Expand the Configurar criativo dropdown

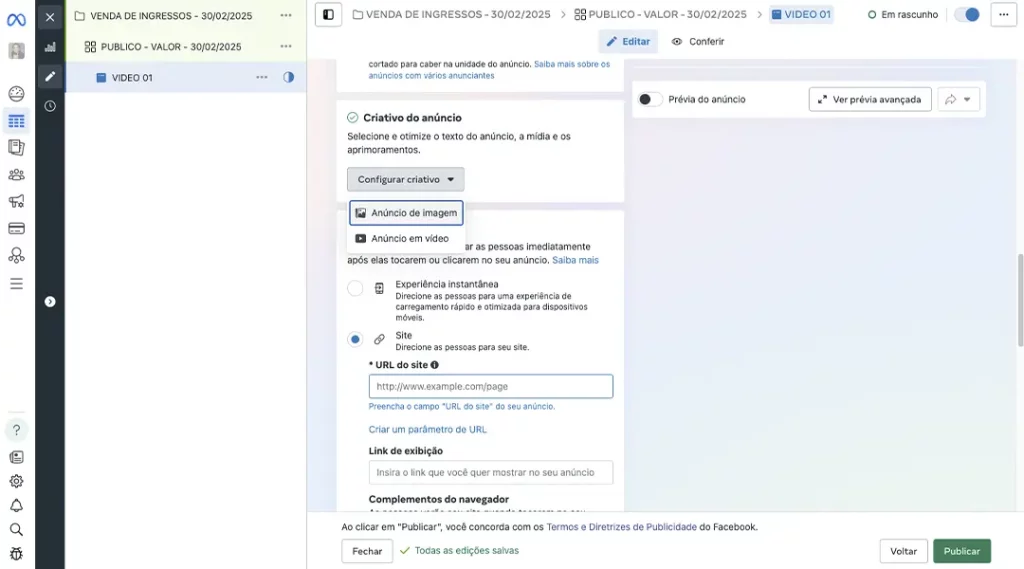tap(405, 180)
